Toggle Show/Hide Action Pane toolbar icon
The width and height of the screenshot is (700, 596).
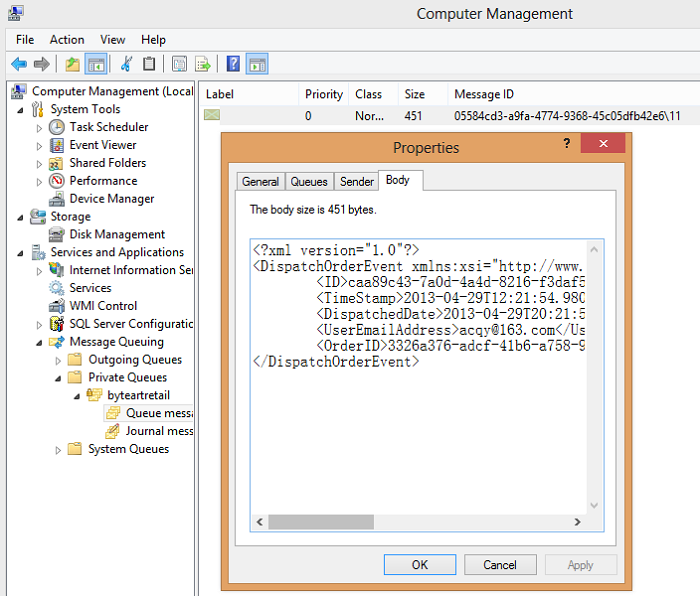point(257,64)
